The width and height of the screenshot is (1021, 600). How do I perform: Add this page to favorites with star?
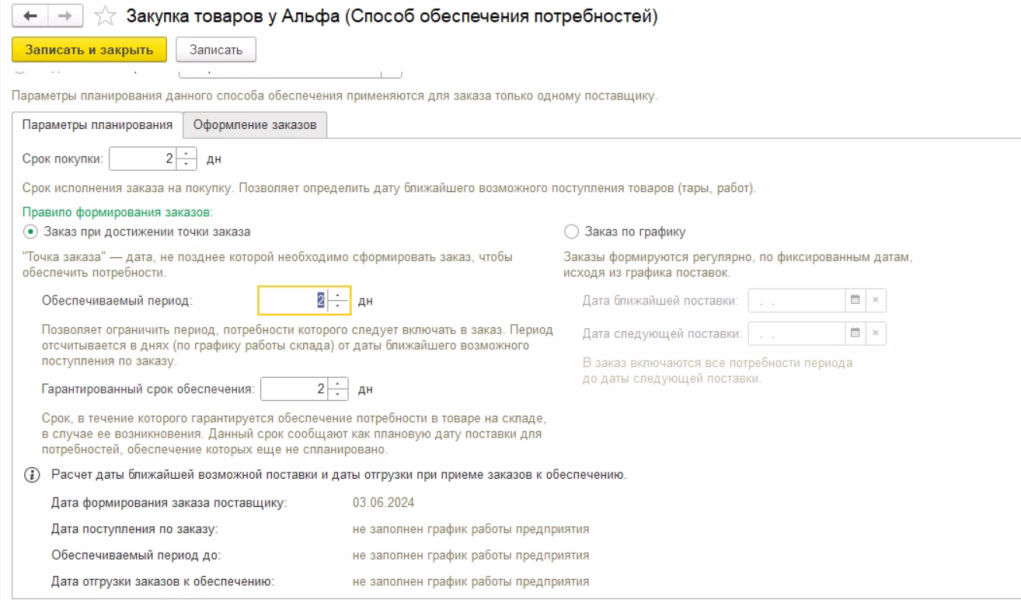pos(103,17)
